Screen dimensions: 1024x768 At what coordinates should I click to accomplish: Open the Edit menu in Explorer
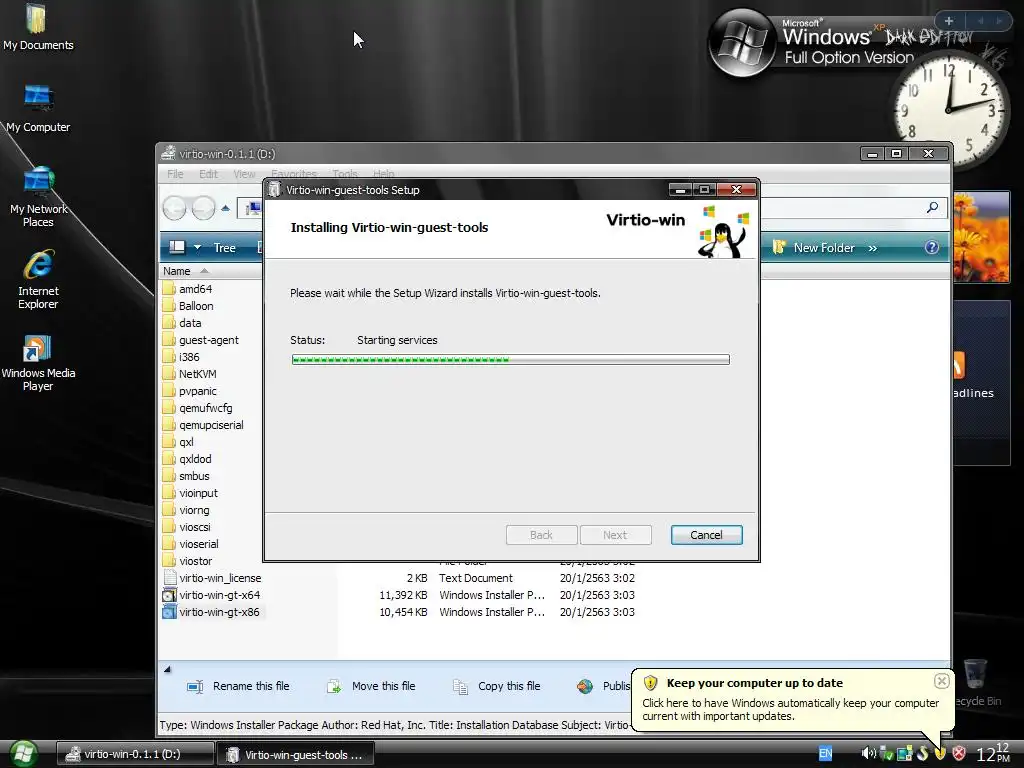click(208, 174)
